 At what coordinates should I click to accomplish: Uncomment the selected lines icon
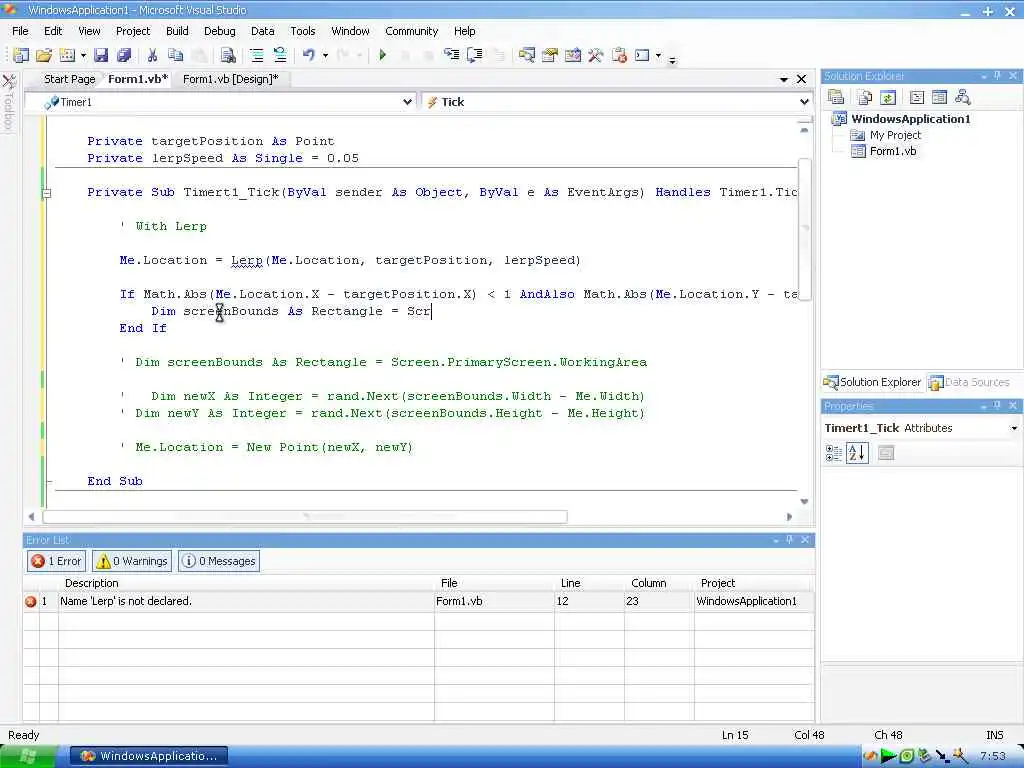[280, 56]
